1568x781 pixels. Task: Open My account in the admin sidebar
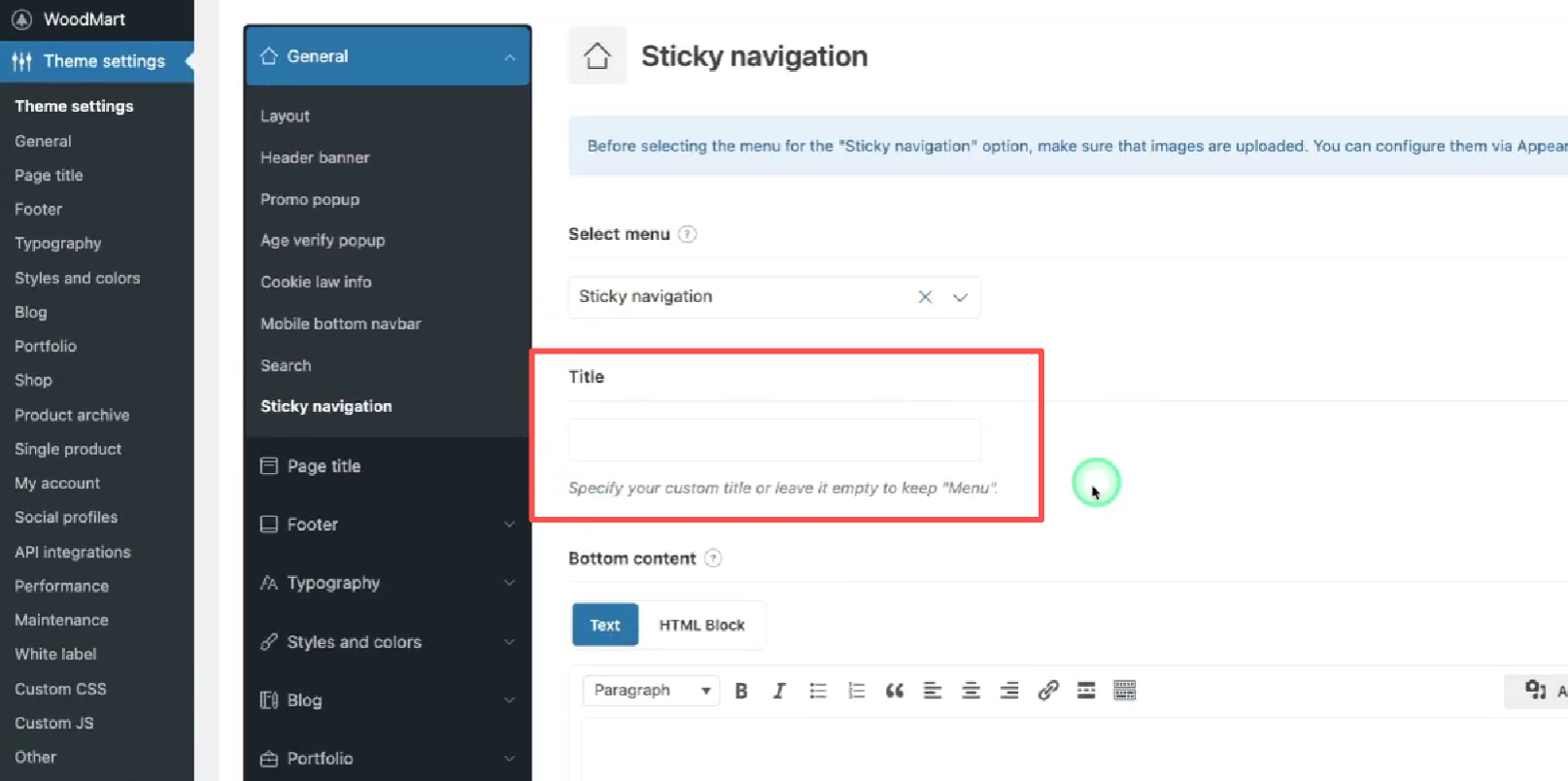coord(57,483)
